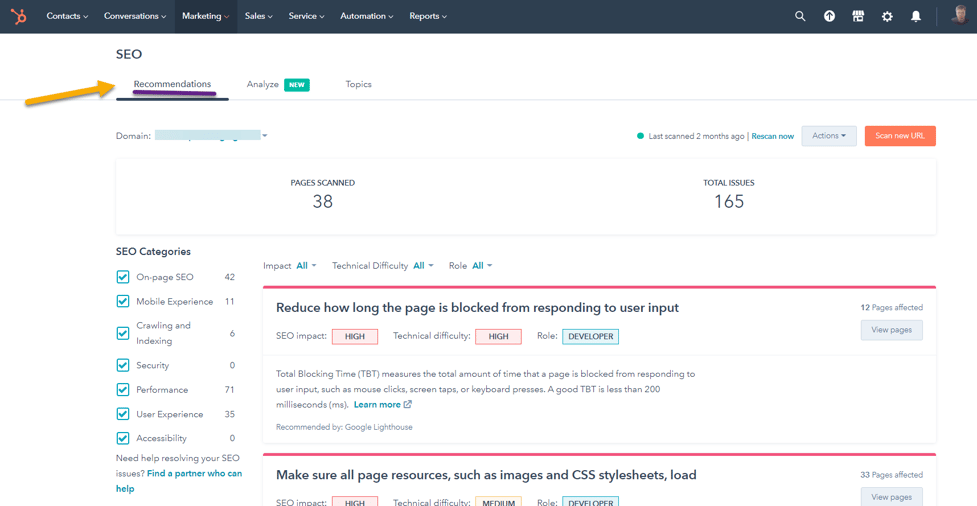Open the Sales menu
This screenshot has height=506, width=977.
click(259, 17)
